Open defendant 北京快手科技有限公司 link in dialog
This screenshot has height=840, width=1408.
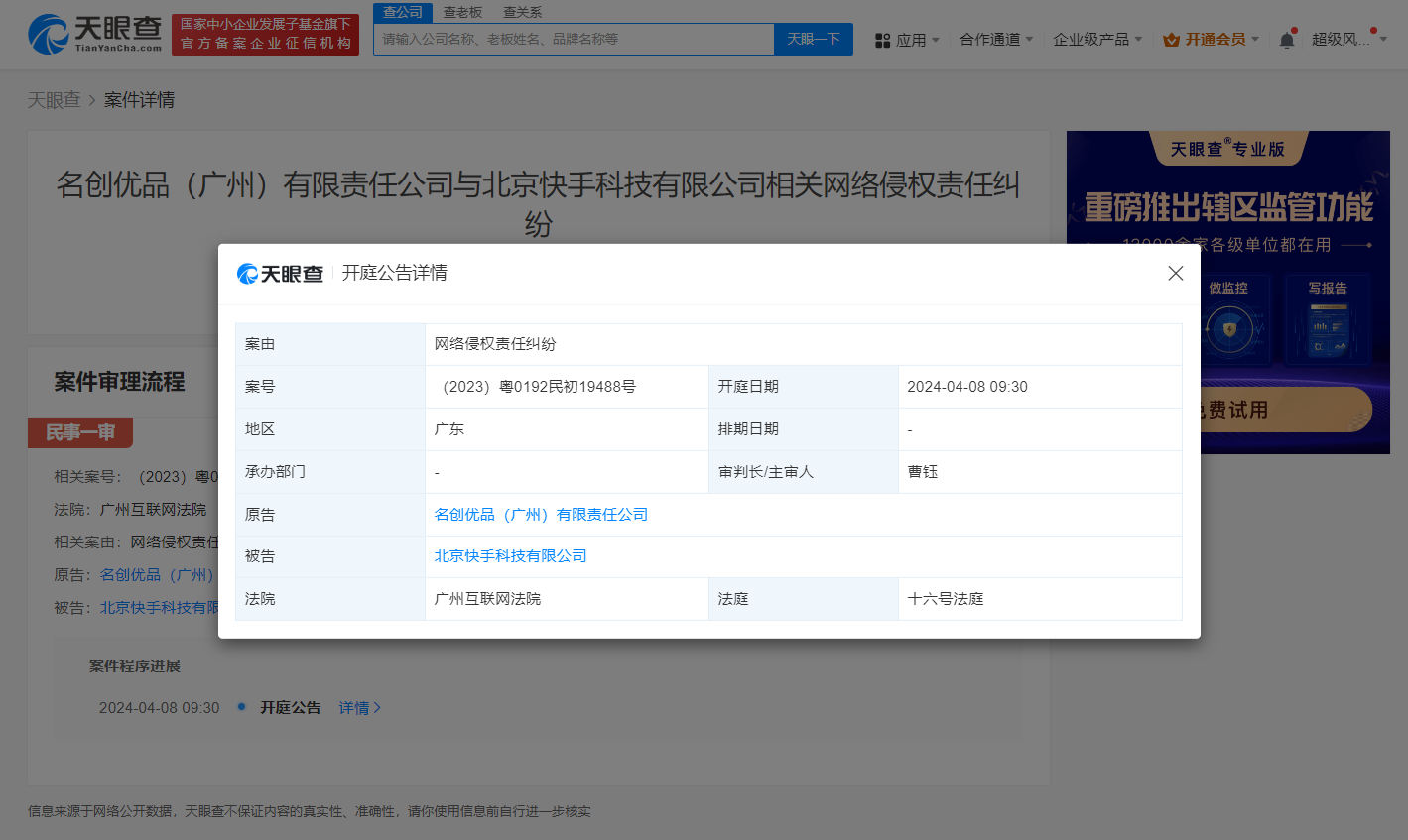510,556
